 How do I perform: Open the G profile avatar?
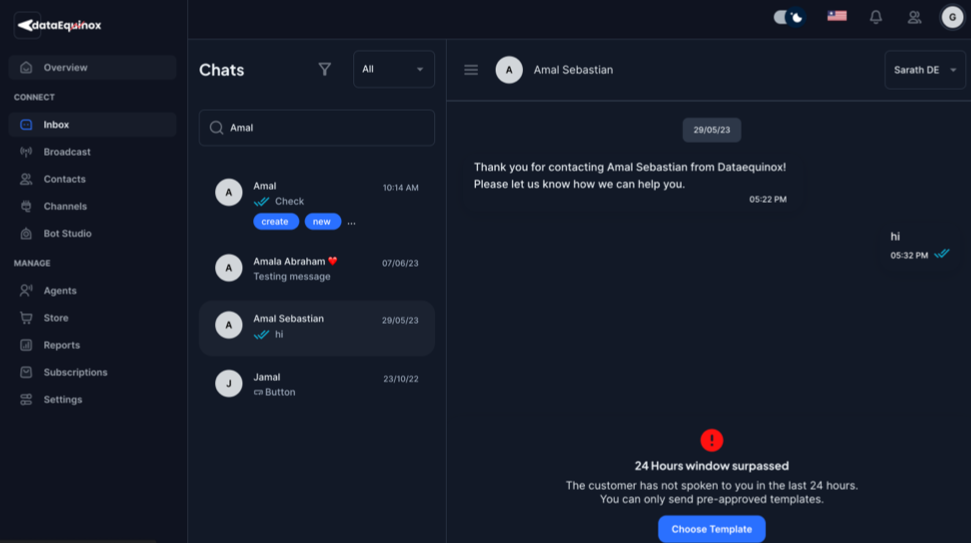[951, 17]
